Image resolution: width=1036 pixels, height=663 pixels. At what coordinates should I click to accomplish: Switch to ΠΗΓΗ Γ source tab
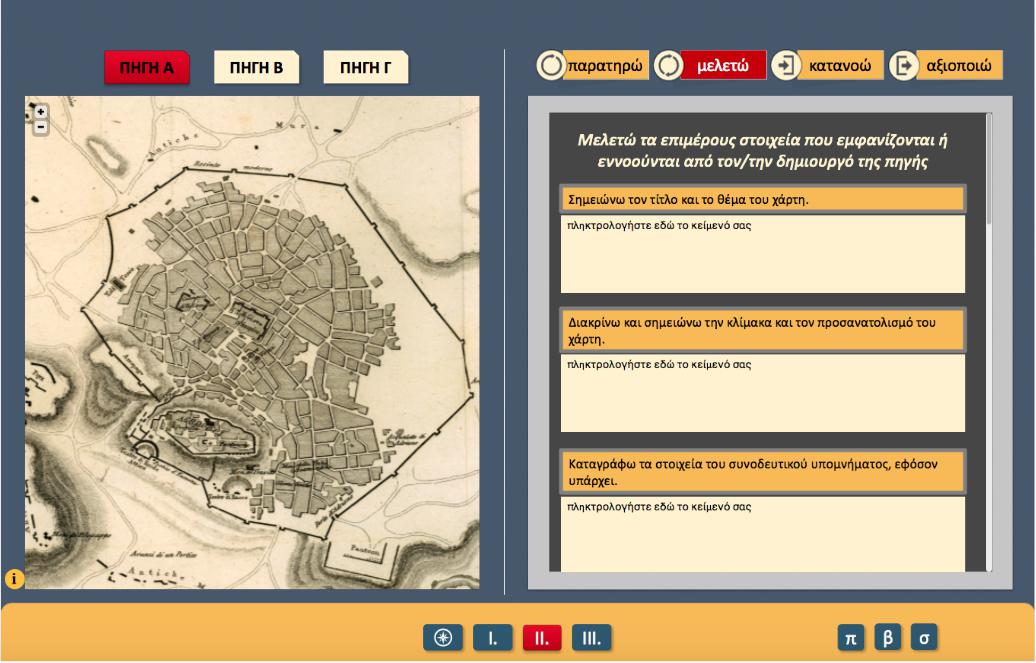tap(365, 67)
